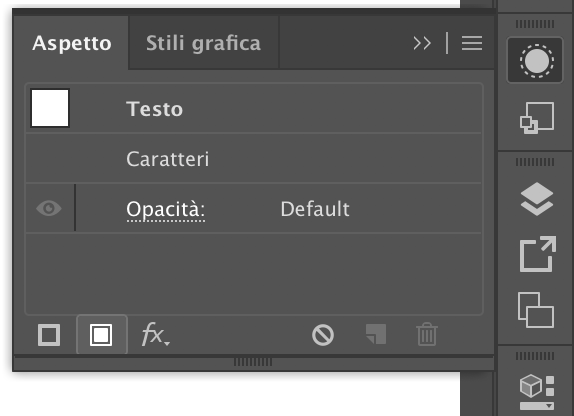This screenshot has height=416, width=574.
Task: Open the Asset Export panel icon
Action: [x=538, y=254]
